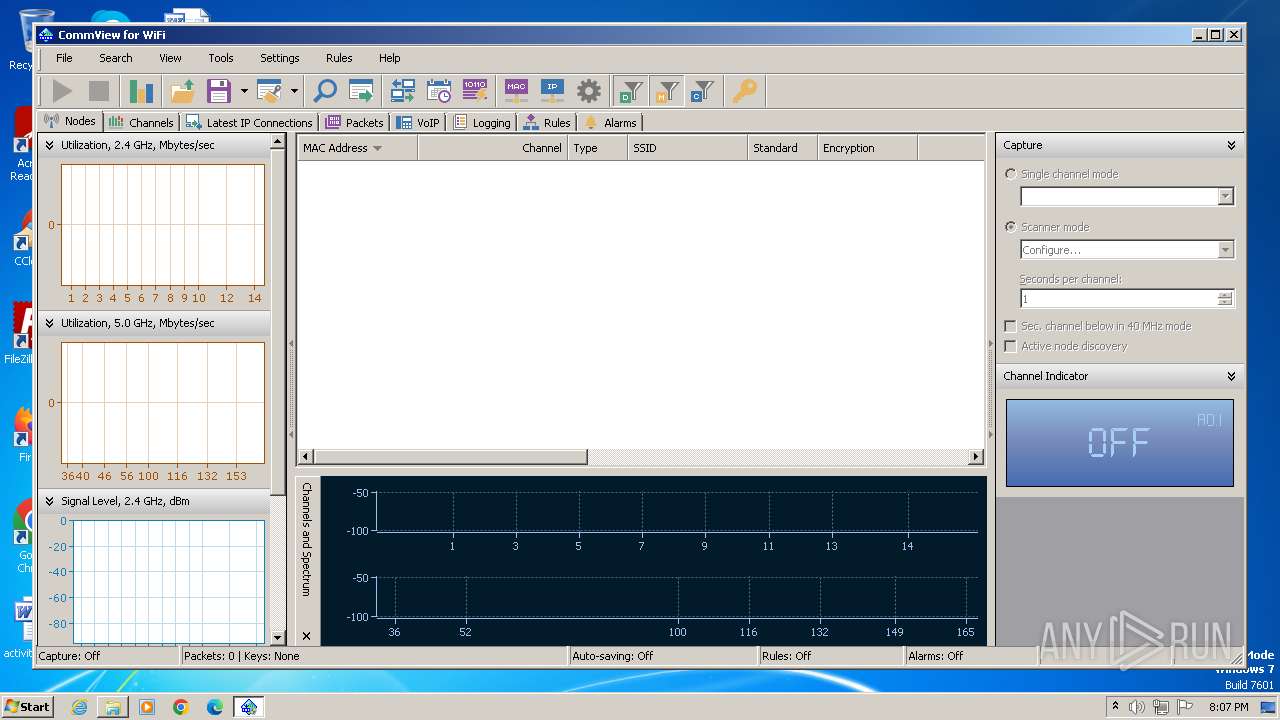Click the go-to packet window icon
This screenshot has height=720, width=1280.
pyautogui.click(x=361, y=91)
